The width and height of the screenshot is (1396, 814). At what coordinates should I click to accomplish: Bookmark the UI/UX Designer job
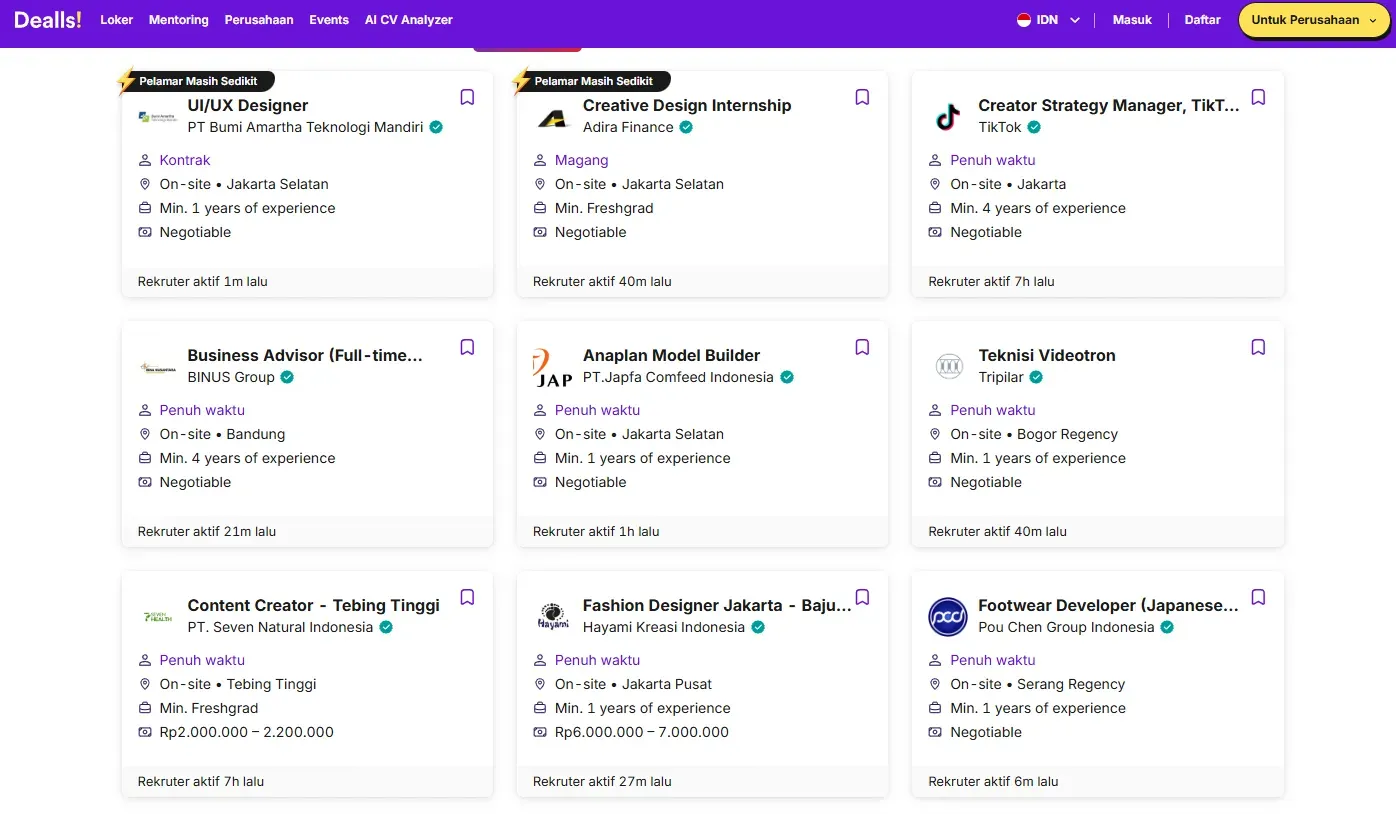coord(467,97)
